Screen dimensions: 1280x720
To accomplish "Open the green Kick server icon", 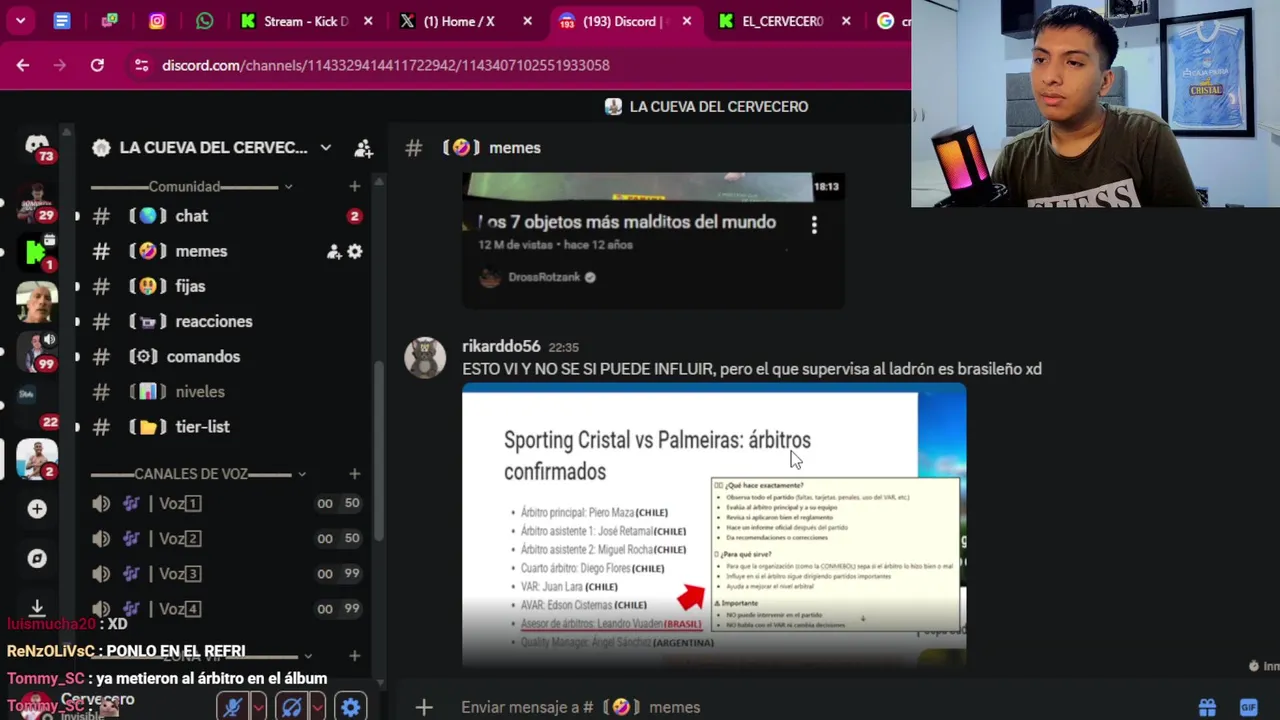I will pyautogui.click(x=37, y=252).
